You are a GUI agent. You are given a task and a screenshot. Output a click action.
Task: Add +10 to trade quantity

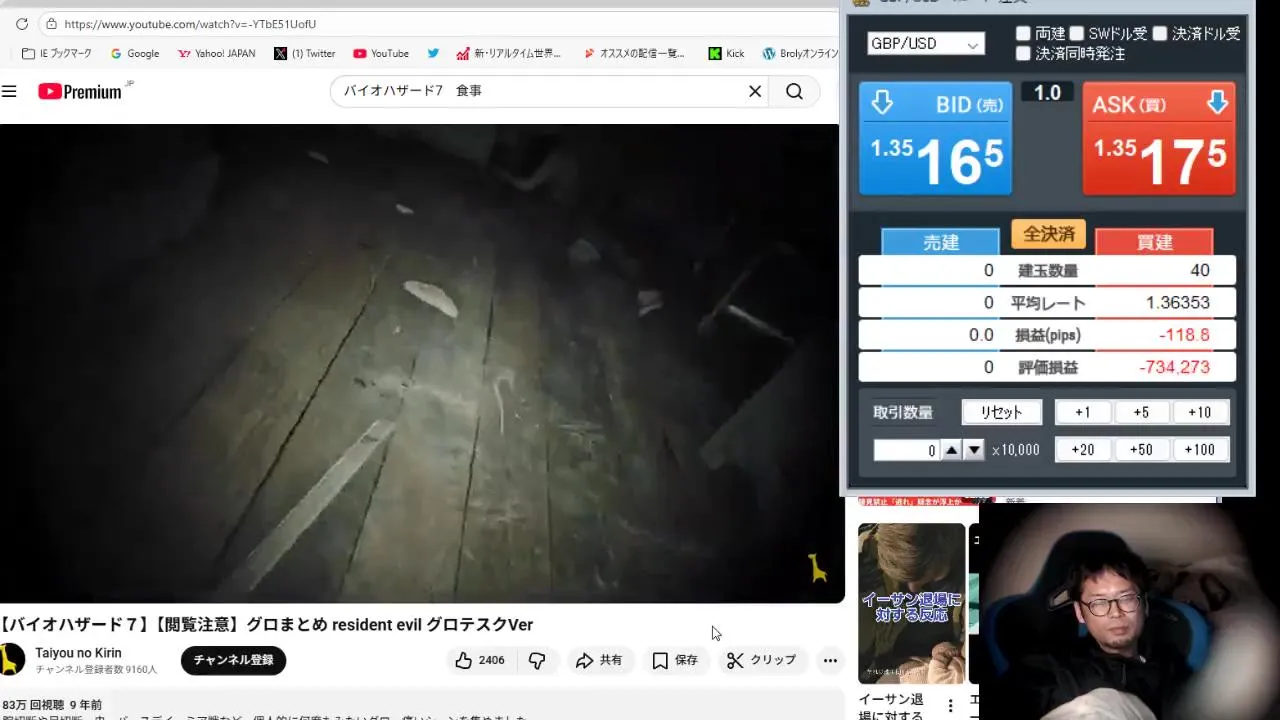pyautogui.click(x=1199, y=412)
